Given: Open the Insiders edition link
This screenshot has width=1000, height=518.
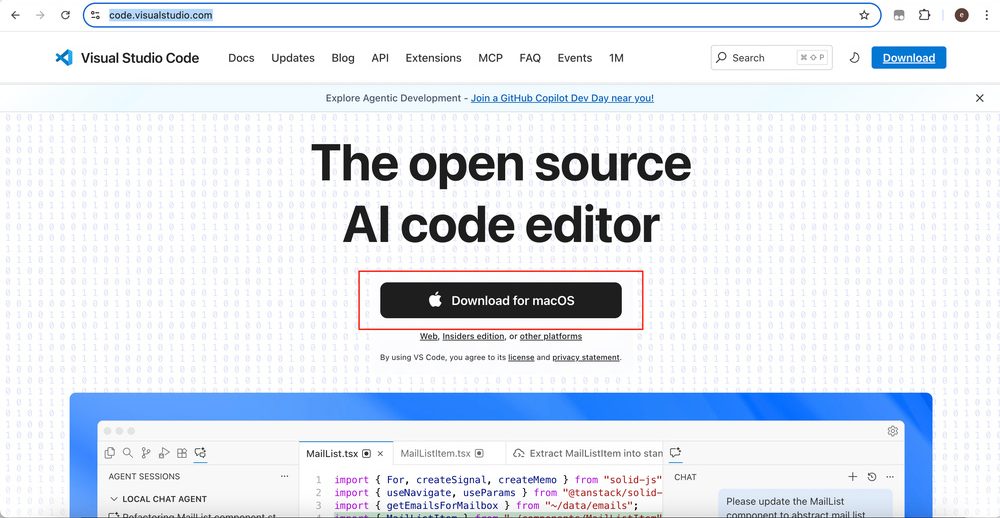Looking at the screenshot, I should coord(473,336).
